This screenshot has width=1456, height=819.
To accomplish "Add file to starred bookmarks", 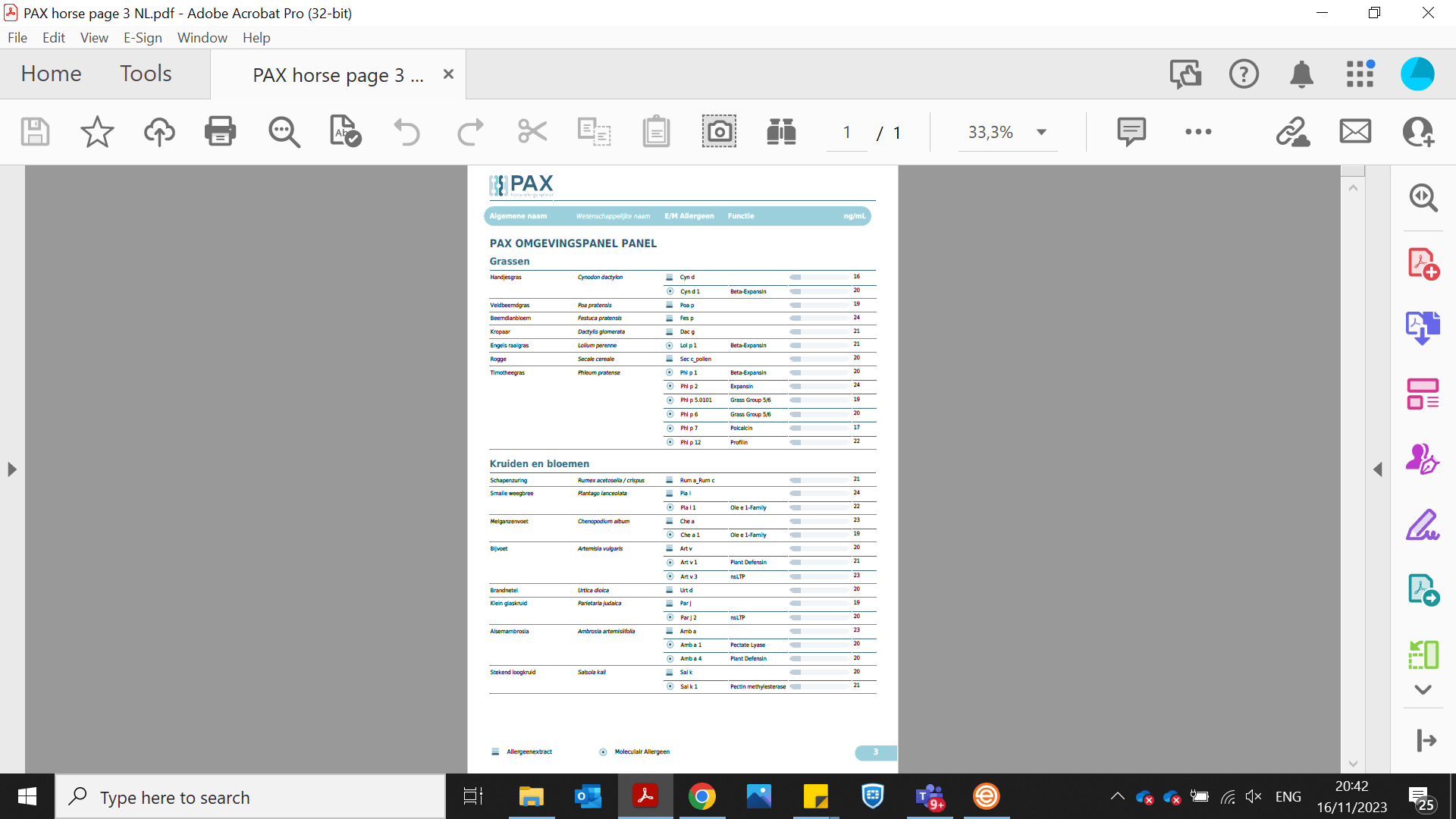I will click(97, 132).
